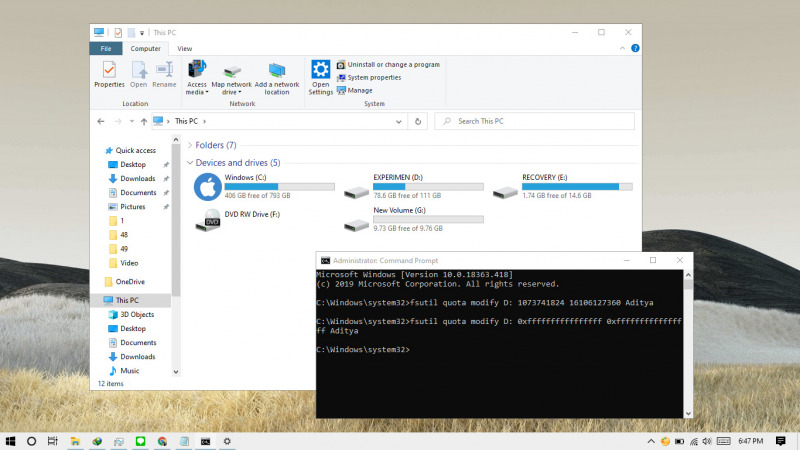
Task: Click RECOVERY (E:) storage usage bar
Action: (577, 187)
